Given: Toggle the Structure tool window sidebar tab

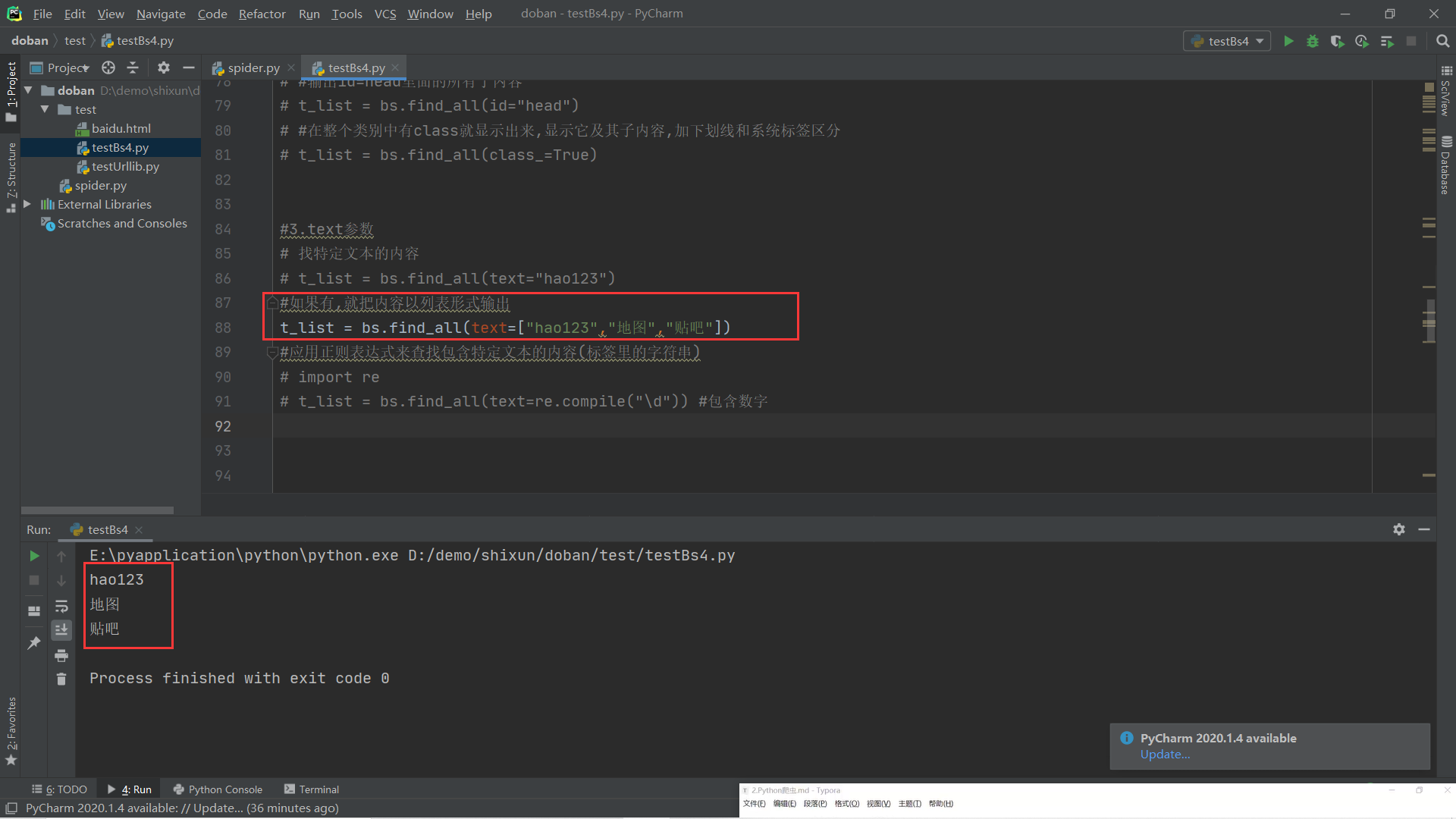Looking at the screenshot, I should point(11,173).
